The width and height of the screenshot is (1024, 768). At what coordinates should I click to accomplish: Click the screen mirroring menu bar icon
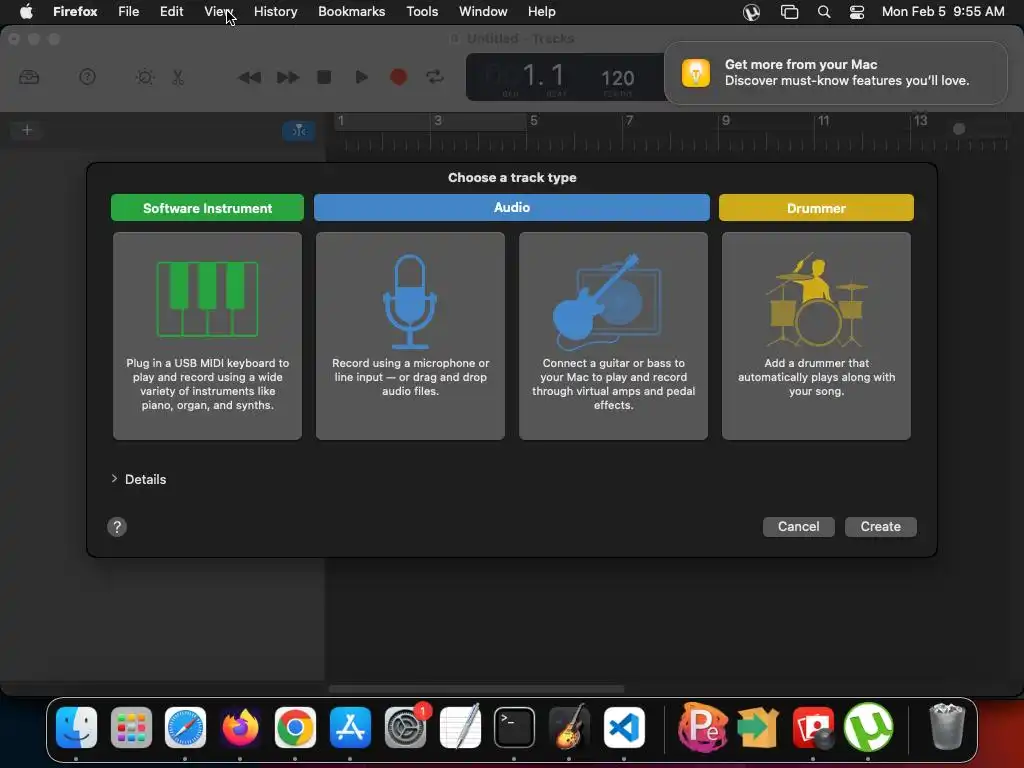click(x=790, y=12)
